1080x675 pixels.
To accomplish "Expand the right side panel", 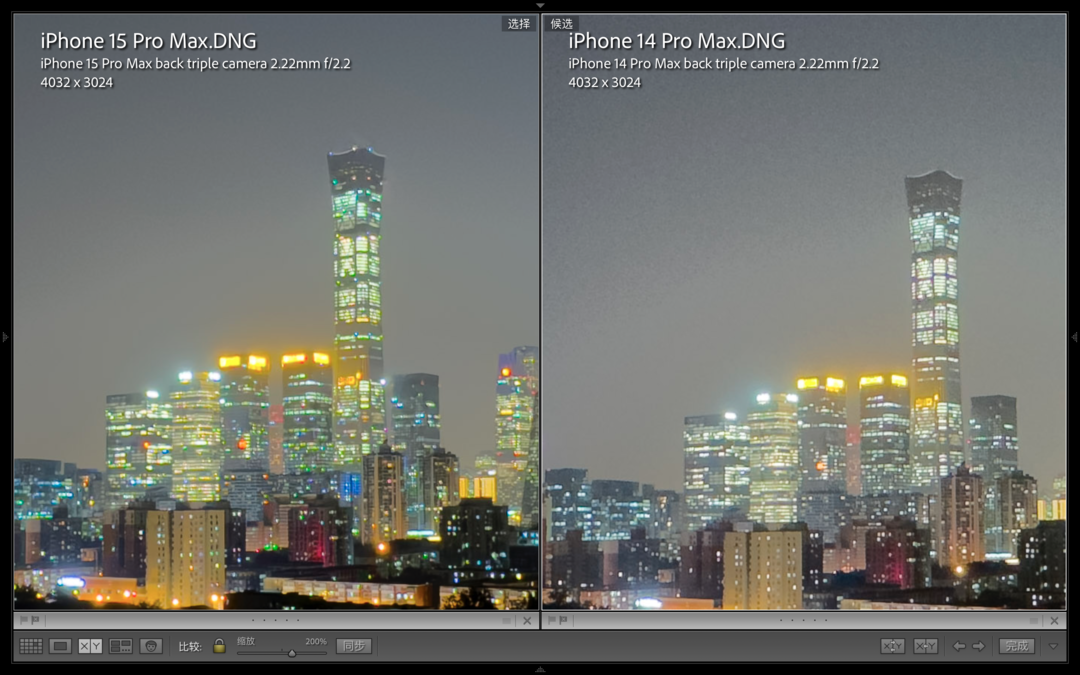I will pos(1075,337).
